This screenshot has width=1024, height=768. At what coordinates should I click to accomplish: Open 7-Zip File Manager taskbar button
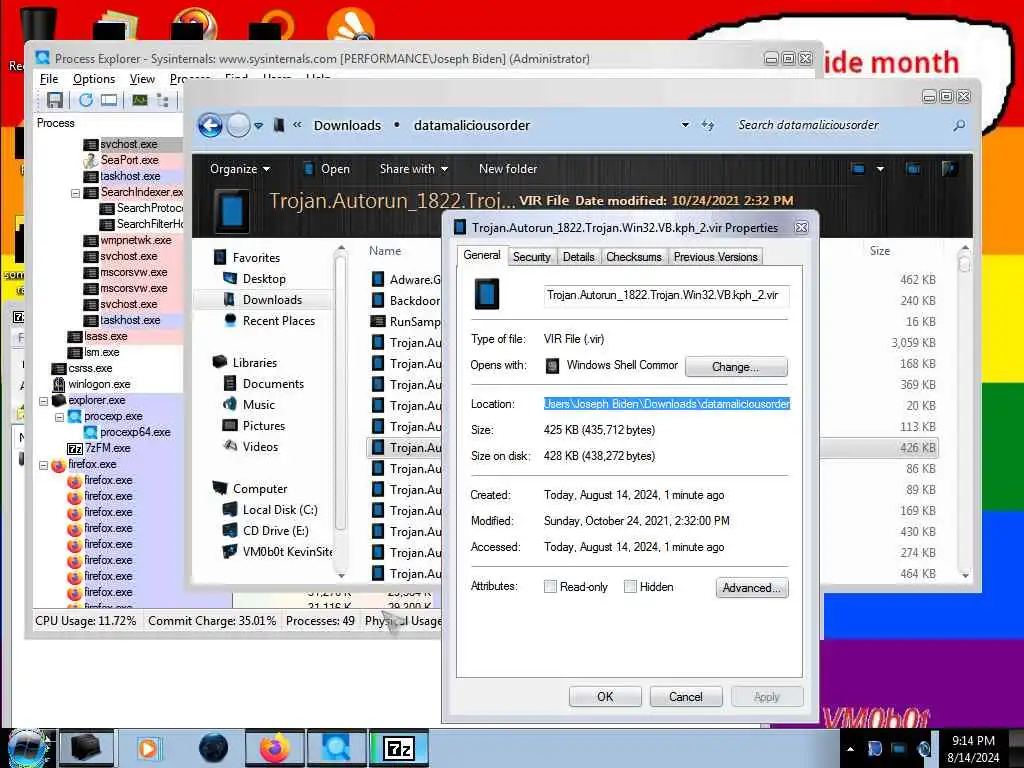click(399, 748)
